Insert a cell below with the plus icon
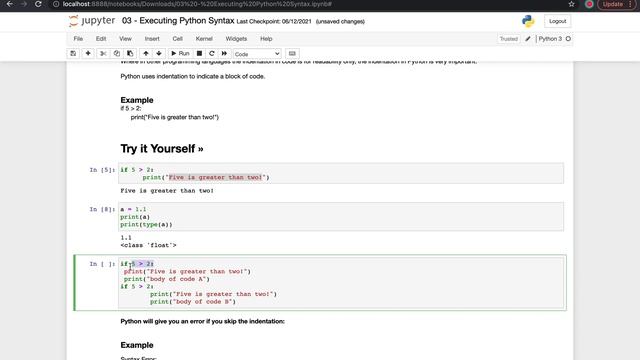This screenshot has width=640, height=360. click(x=88, y=53)
